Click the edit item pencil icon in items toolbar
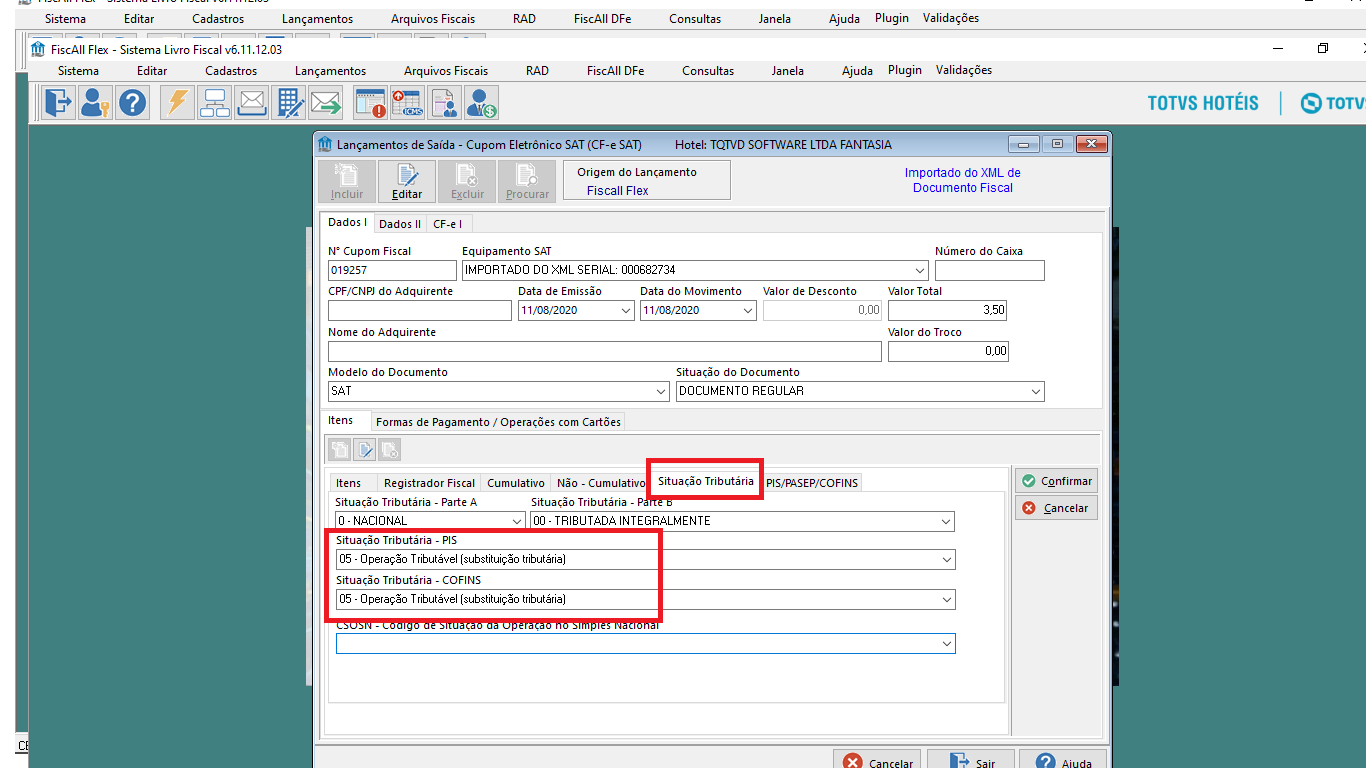The height and width of the screenshot is (768, 1366). tap(365, 450)
